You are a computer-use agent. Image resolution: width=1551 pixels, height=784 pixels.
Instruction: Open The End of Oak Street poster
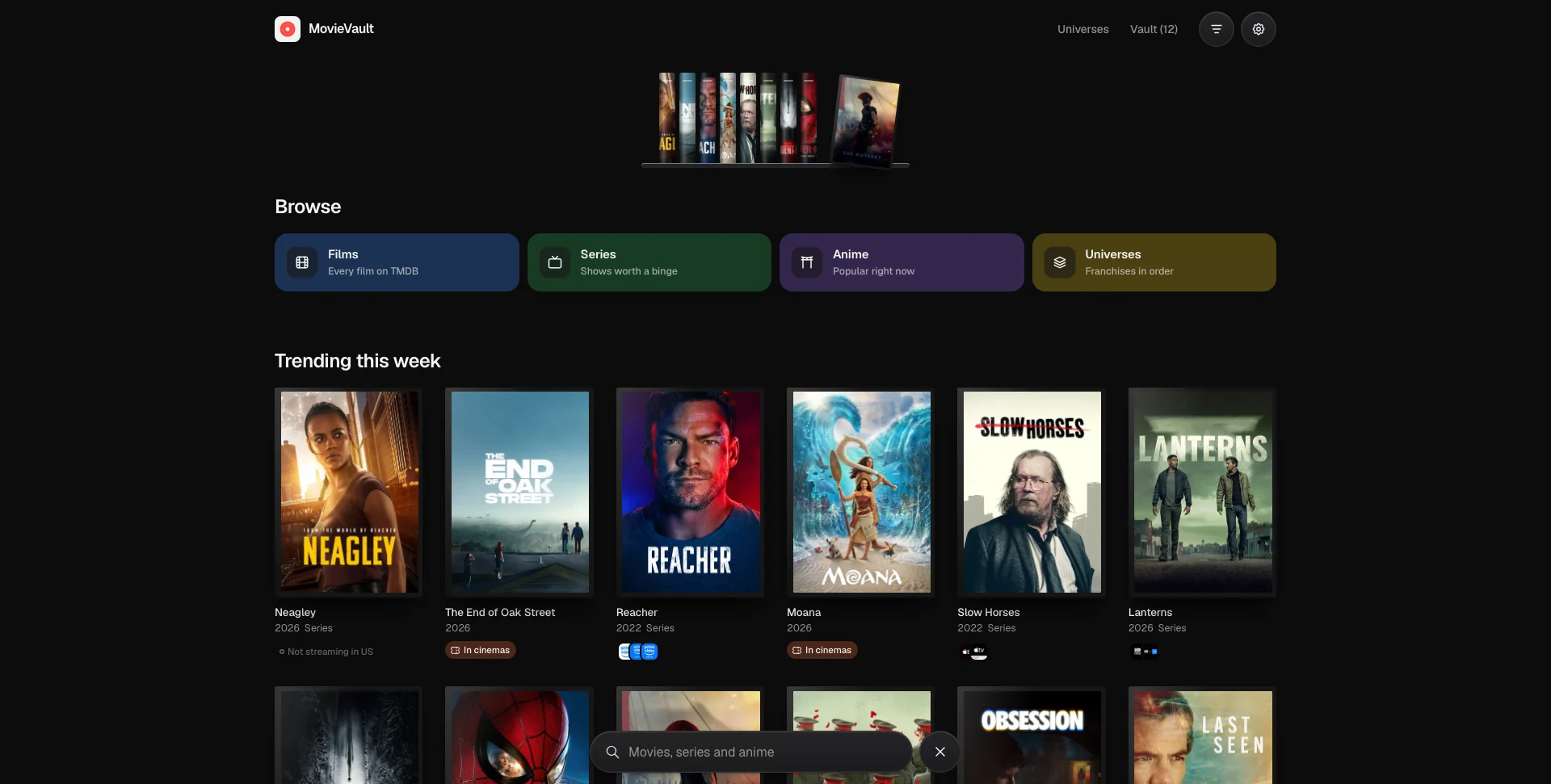[x=519, y=493]
